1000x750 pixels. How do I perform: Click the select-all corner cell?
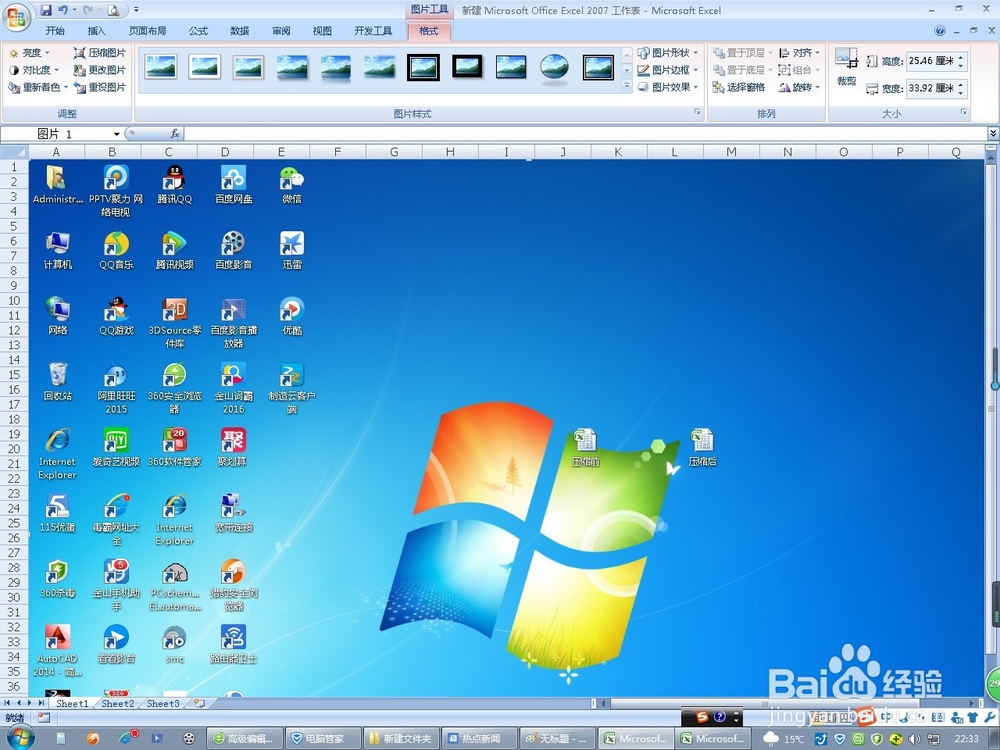14,152
